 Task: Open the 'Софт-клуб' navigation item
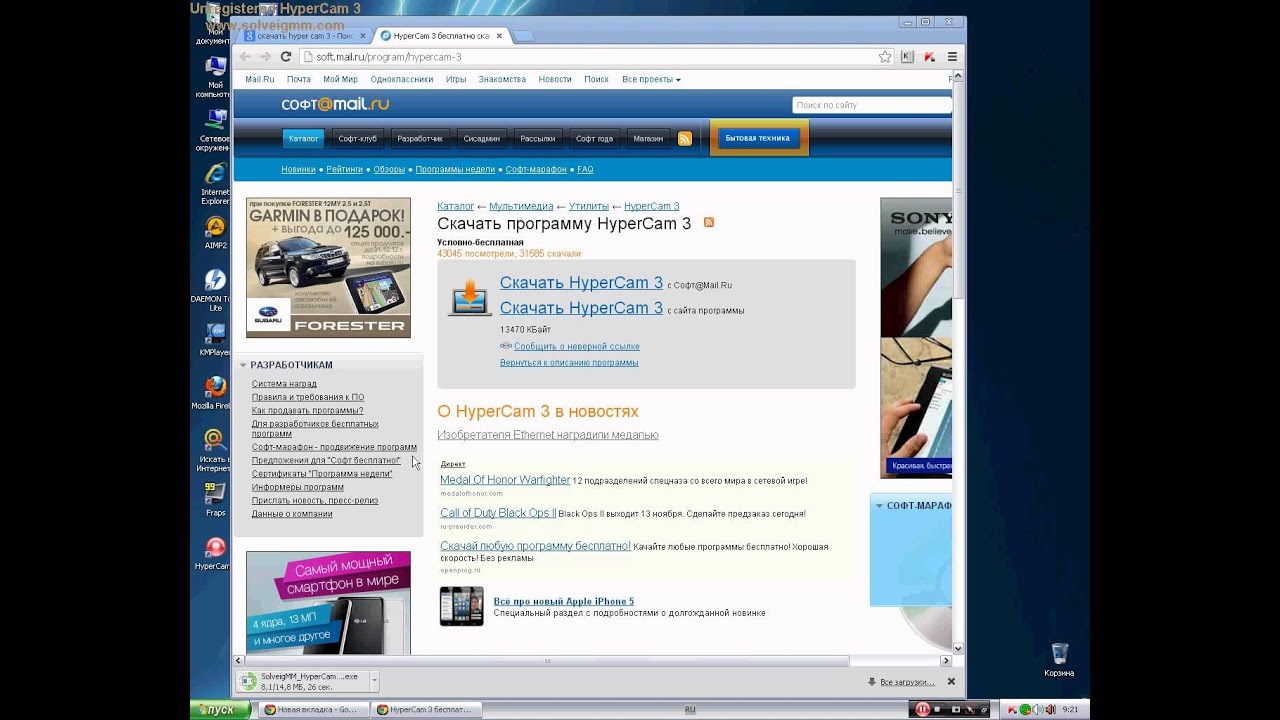point(357,139)
